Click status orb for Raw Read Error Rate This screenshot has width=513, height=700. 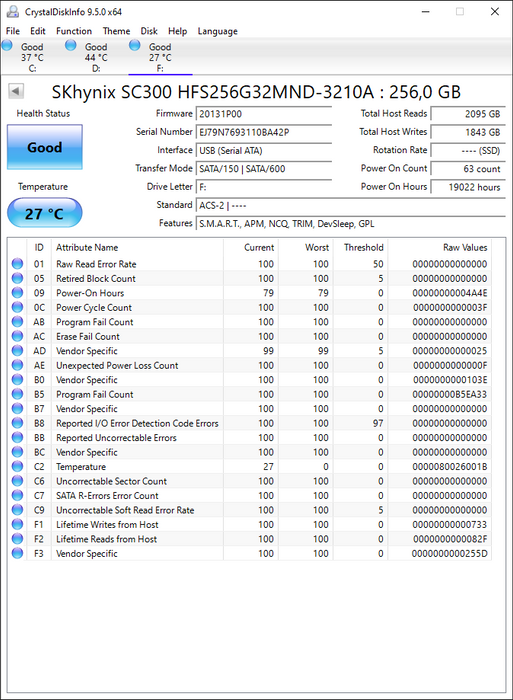tap(17, 264)
